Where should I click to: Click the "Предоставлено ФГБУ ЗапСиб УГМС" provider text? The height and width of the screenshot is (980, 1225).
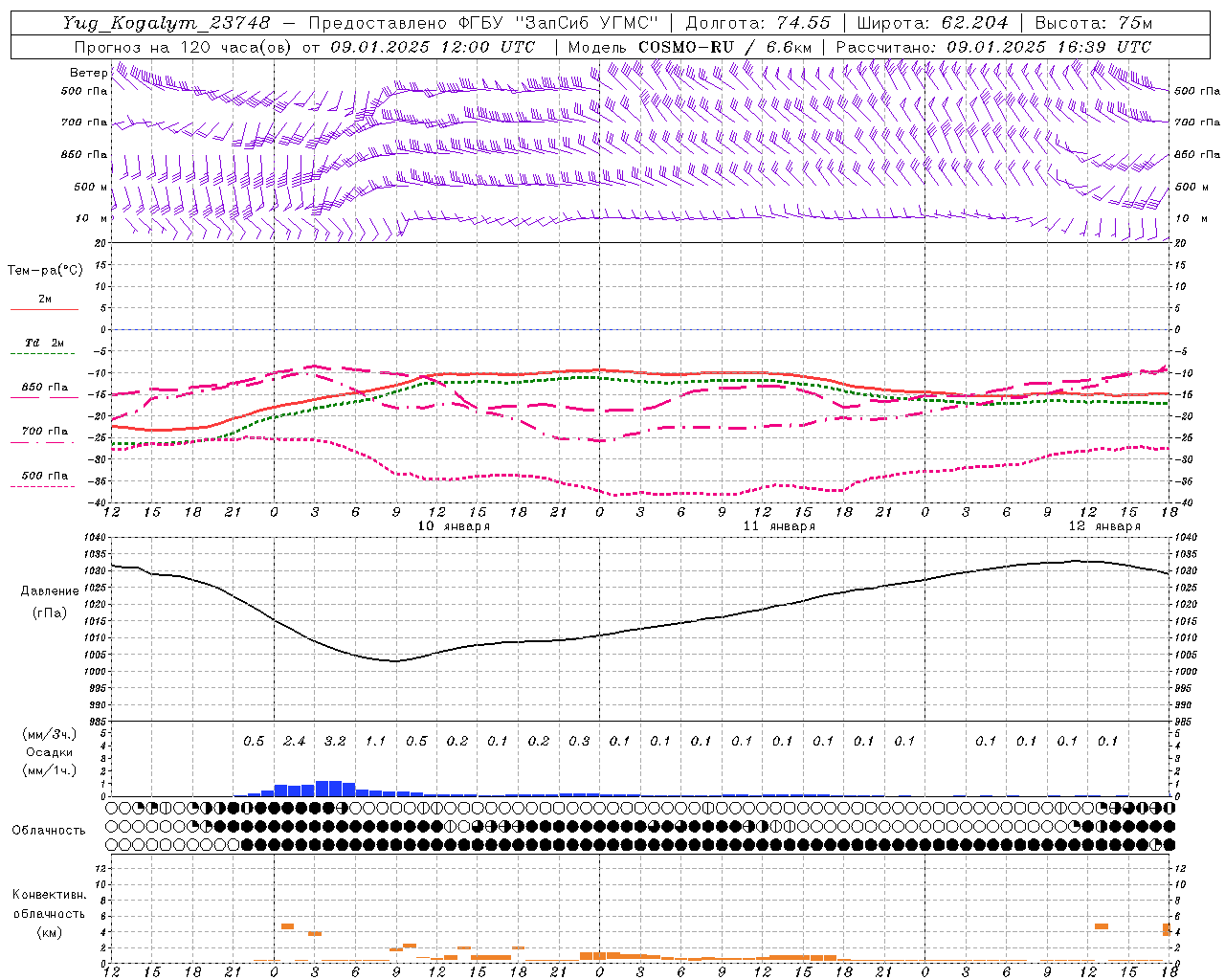485,23
